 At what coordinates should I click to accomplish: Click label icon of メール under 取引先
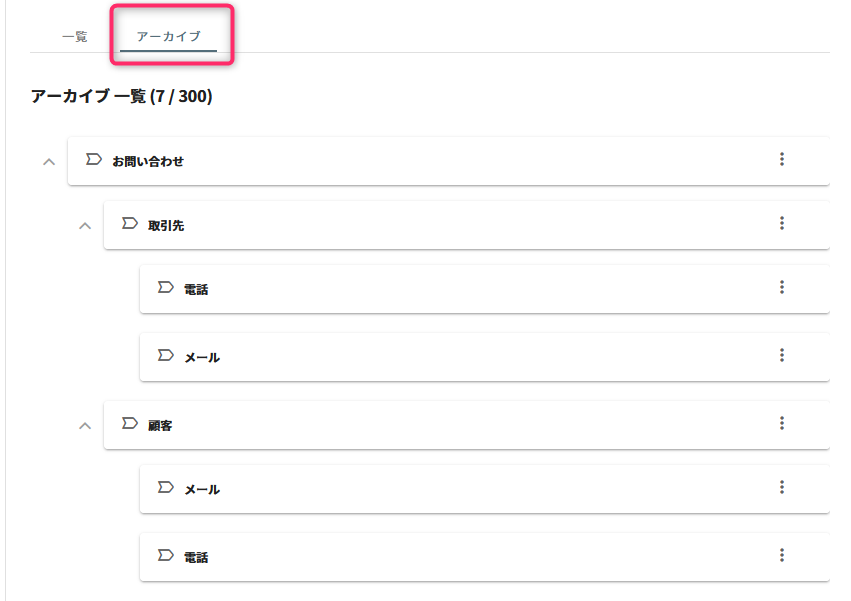(x=166, y=355)
